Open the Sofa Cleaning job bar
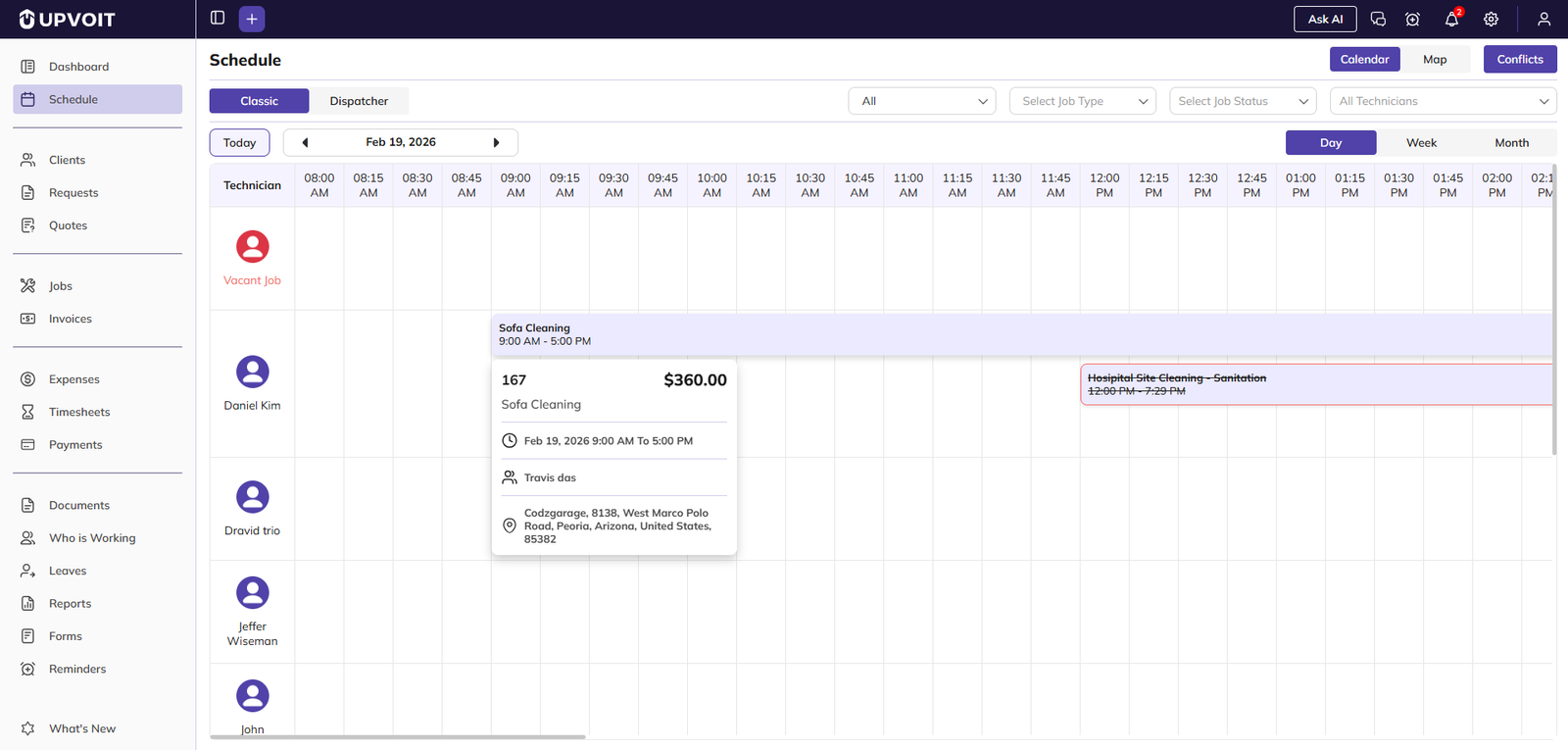This screenshot has width=1568, height=750. 1021,334
